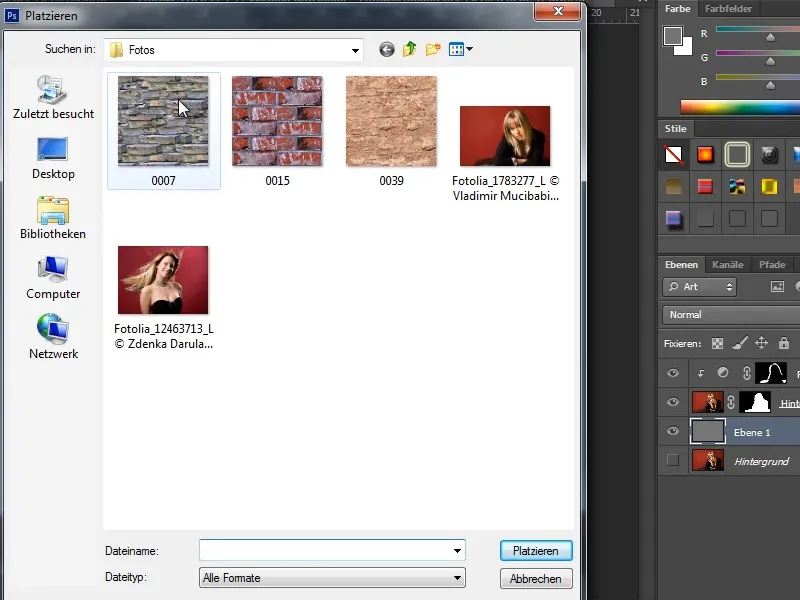800x600 pixels.
Task: Lock all layer attributes
Action: click(784, 343)
